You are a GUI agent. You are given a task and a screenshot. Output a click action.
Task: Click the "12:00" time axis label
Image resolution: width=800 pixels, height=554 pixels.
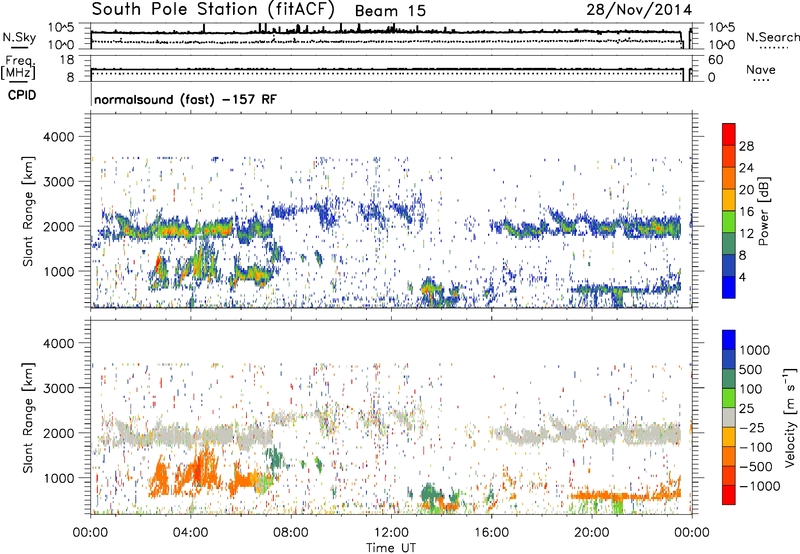point(391,532)
